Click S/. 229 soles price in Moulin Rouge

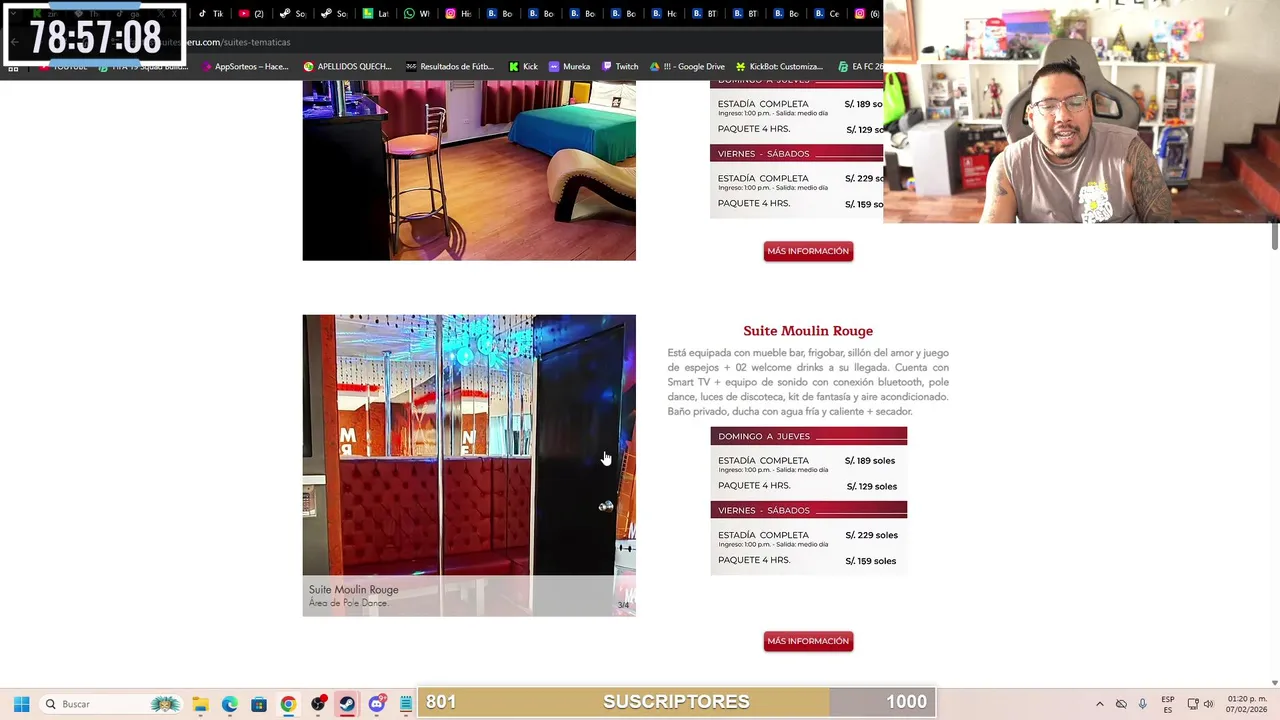click(872, 535)
